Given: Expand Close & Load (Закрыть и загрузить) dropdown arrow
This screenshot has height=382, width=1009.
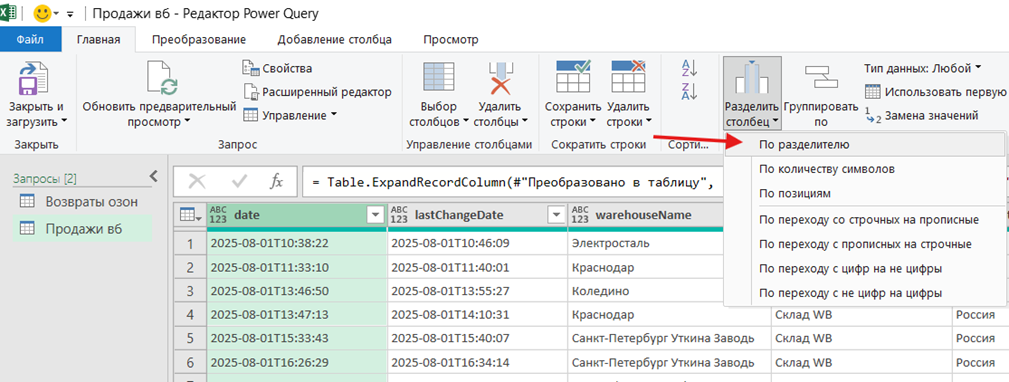Looking at the screenshot, I should click(x=65, y=122).
